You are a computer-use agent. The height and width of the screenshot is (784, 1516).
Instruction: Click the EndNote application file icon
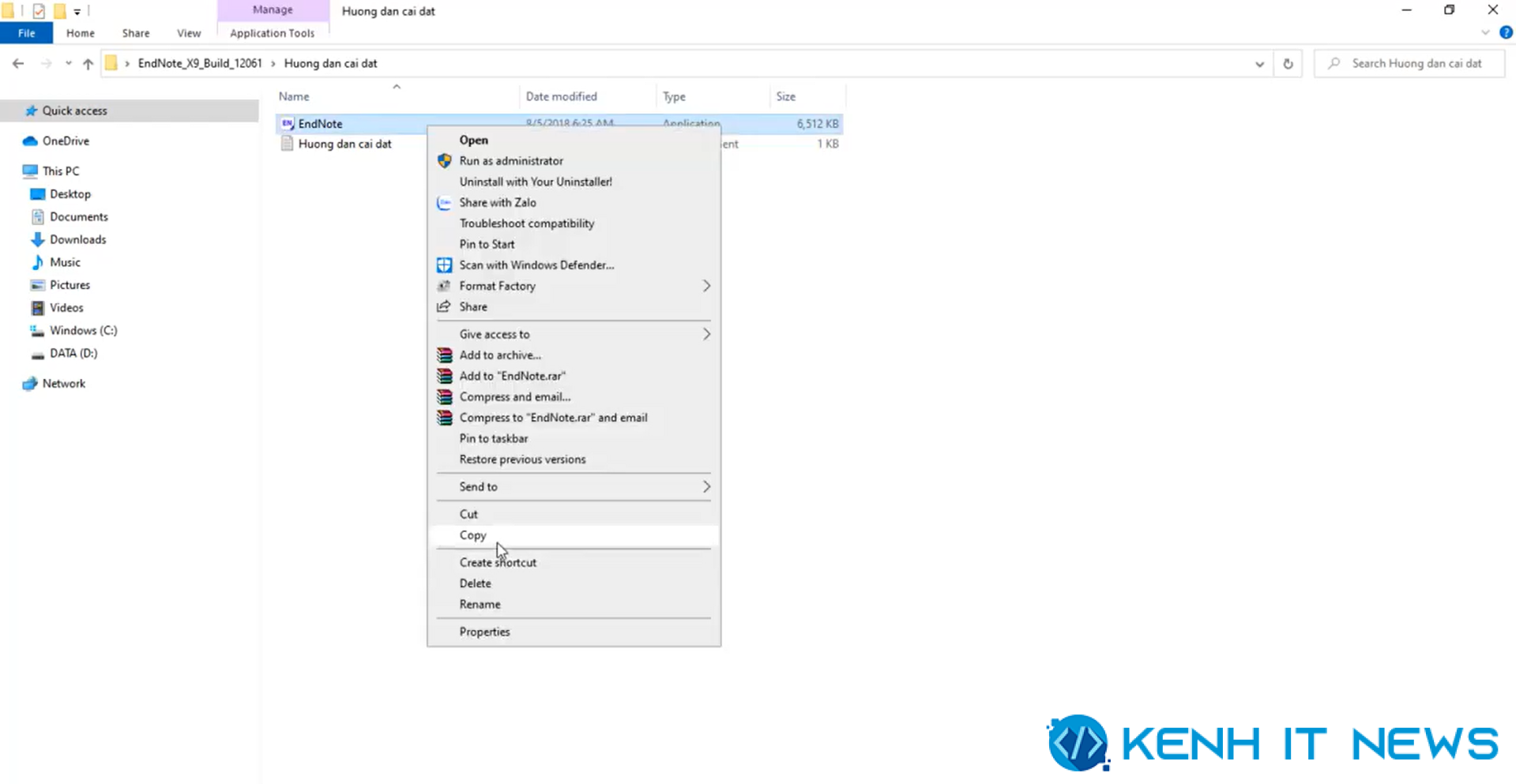click(x=288, y=124)
